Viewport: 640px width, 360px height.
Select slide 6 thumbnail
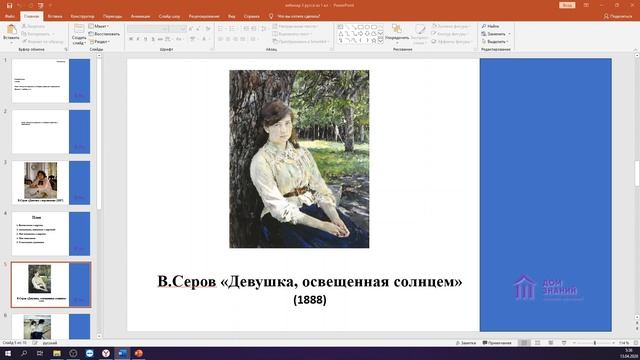51,327
